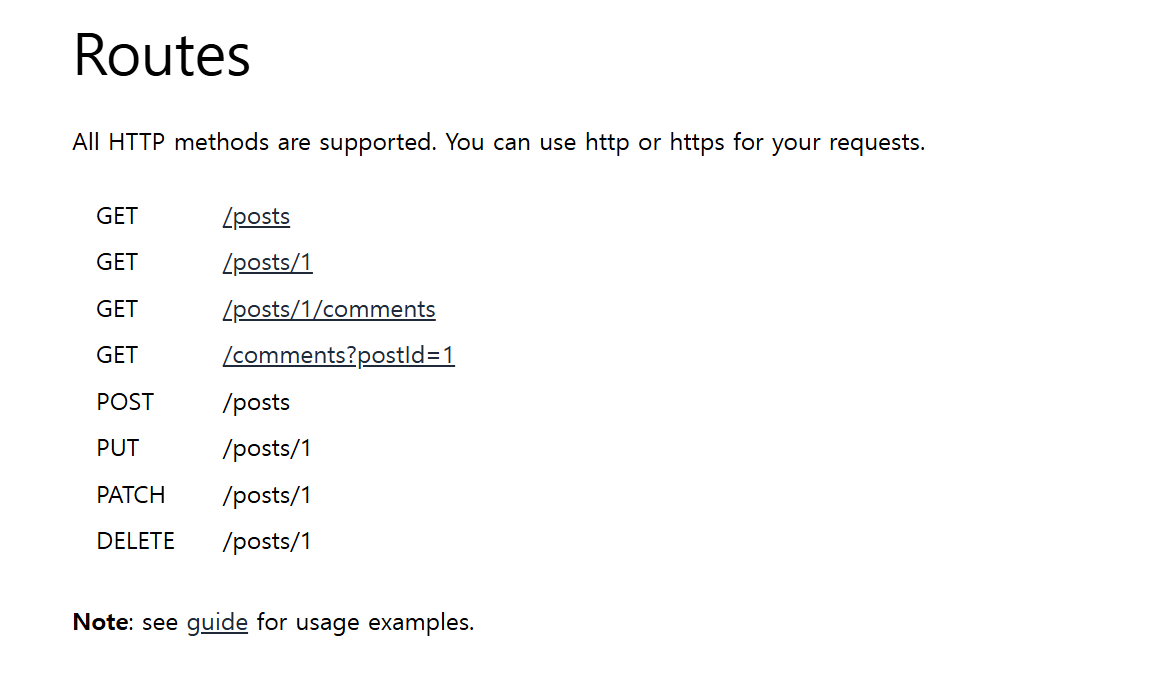Open the /posts/1/comments link
1163x679 pixels.
coord(329,309)
